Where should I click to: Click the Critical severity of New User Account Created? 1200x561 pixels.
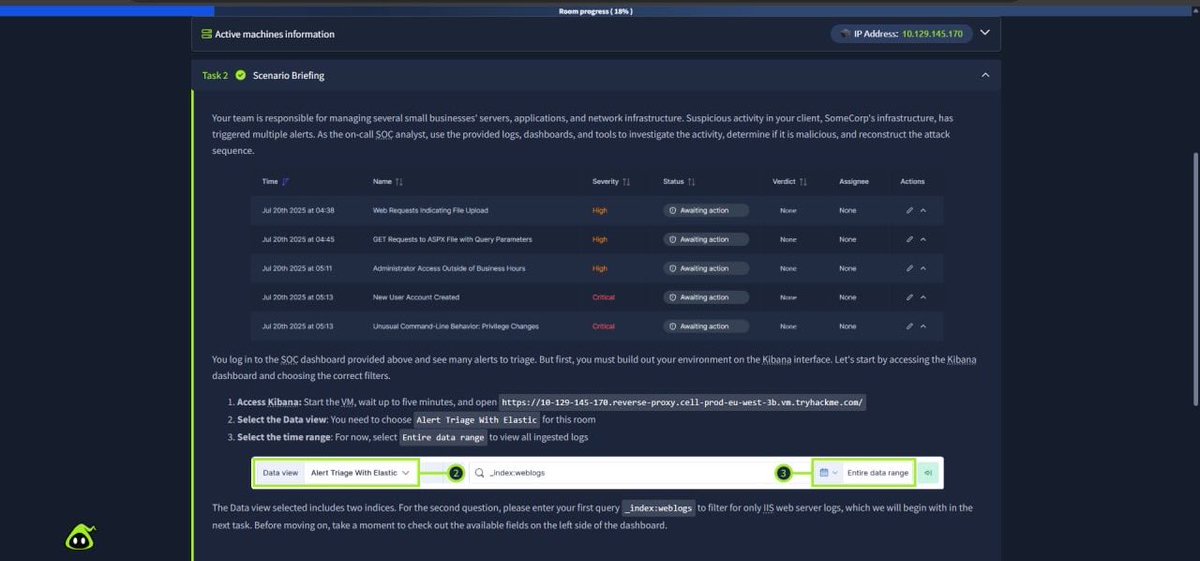click(603, 298)
